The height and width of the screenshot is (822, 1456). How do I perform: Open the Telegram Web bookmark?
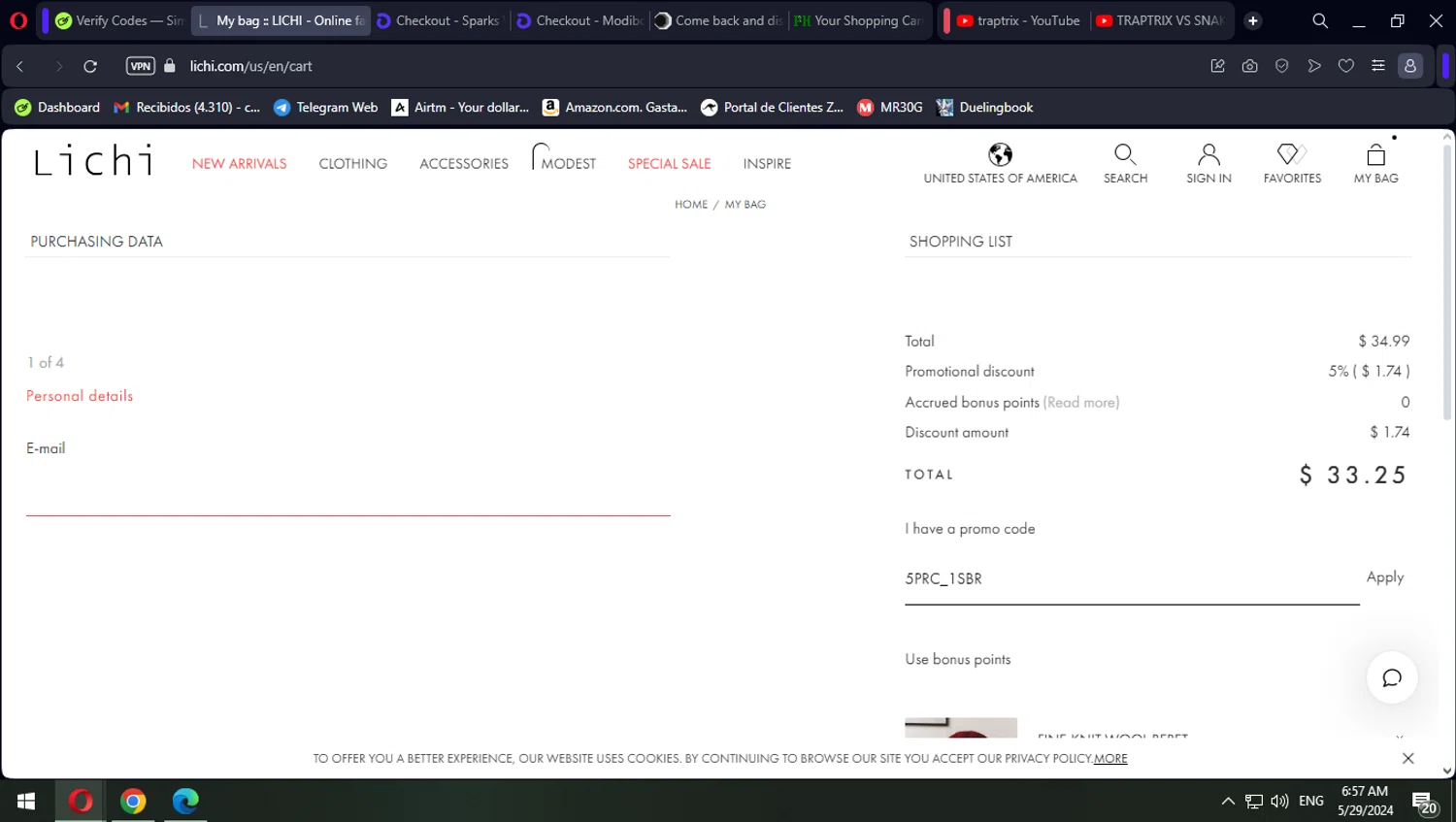click(x=326, y=108)
